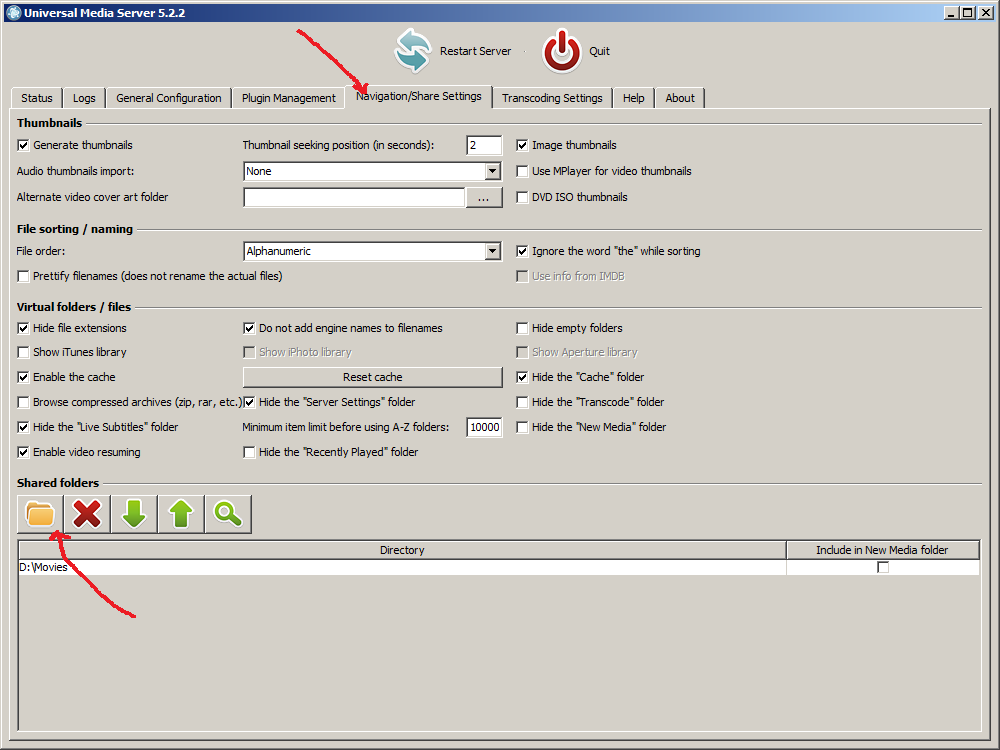Enable DVD ISO thumbnails checkbox
Screen dimensions: 1000x750
coord(522,197)
